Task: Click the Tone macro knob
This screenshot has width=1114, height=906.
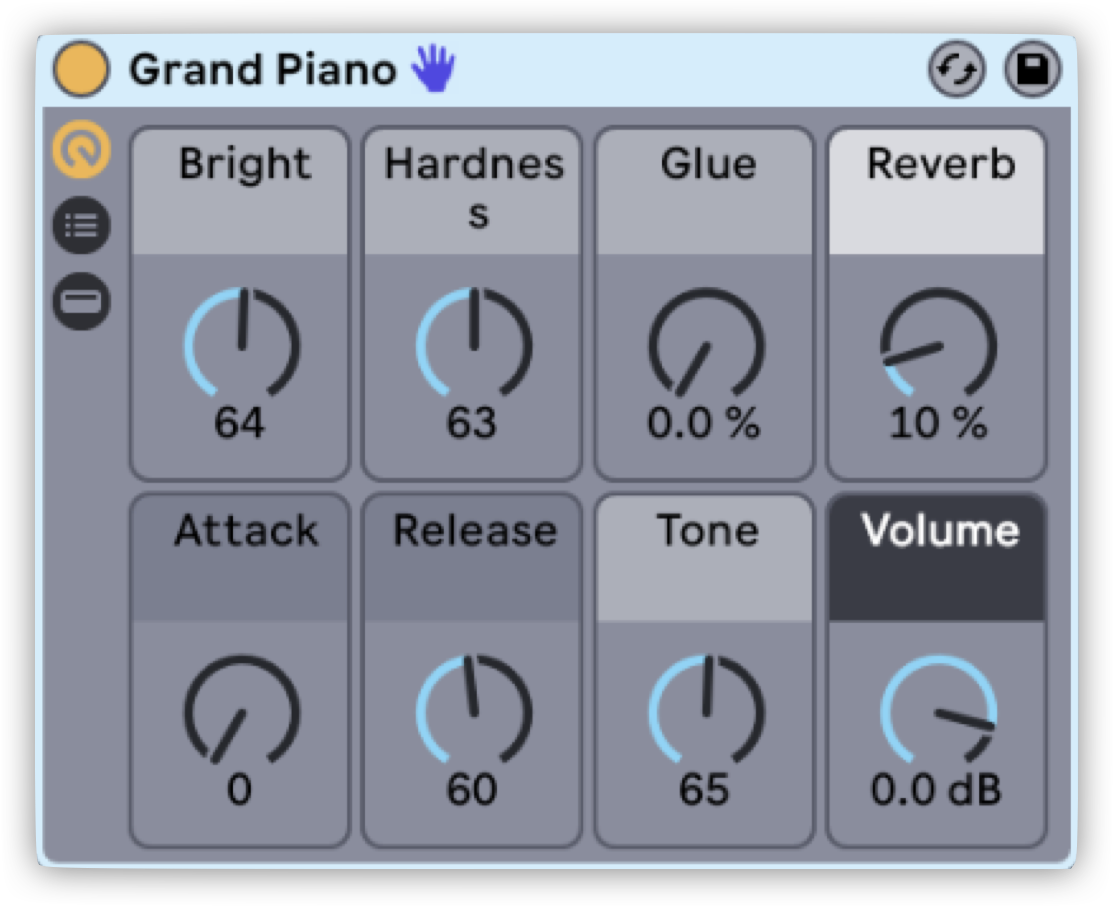Action: coord(706,710)
